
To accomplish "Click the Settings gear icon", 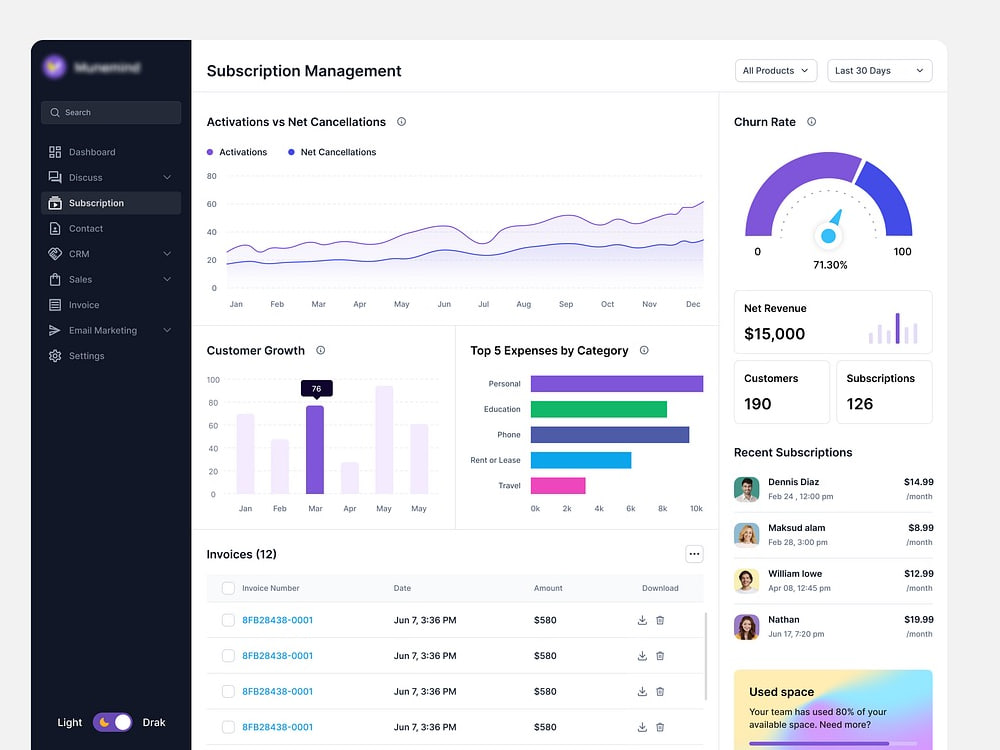I will [x=55, y=356].
